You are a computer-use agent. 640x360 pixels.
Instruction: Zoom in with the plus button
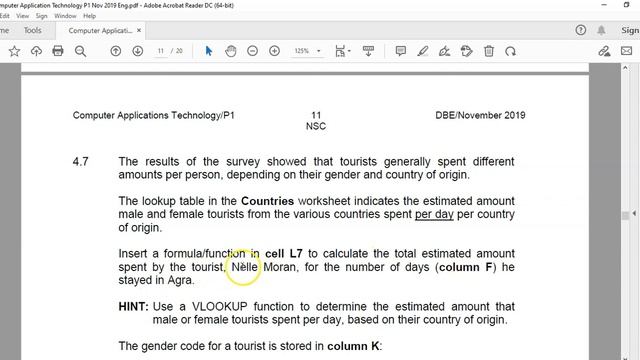coord(274,51)
